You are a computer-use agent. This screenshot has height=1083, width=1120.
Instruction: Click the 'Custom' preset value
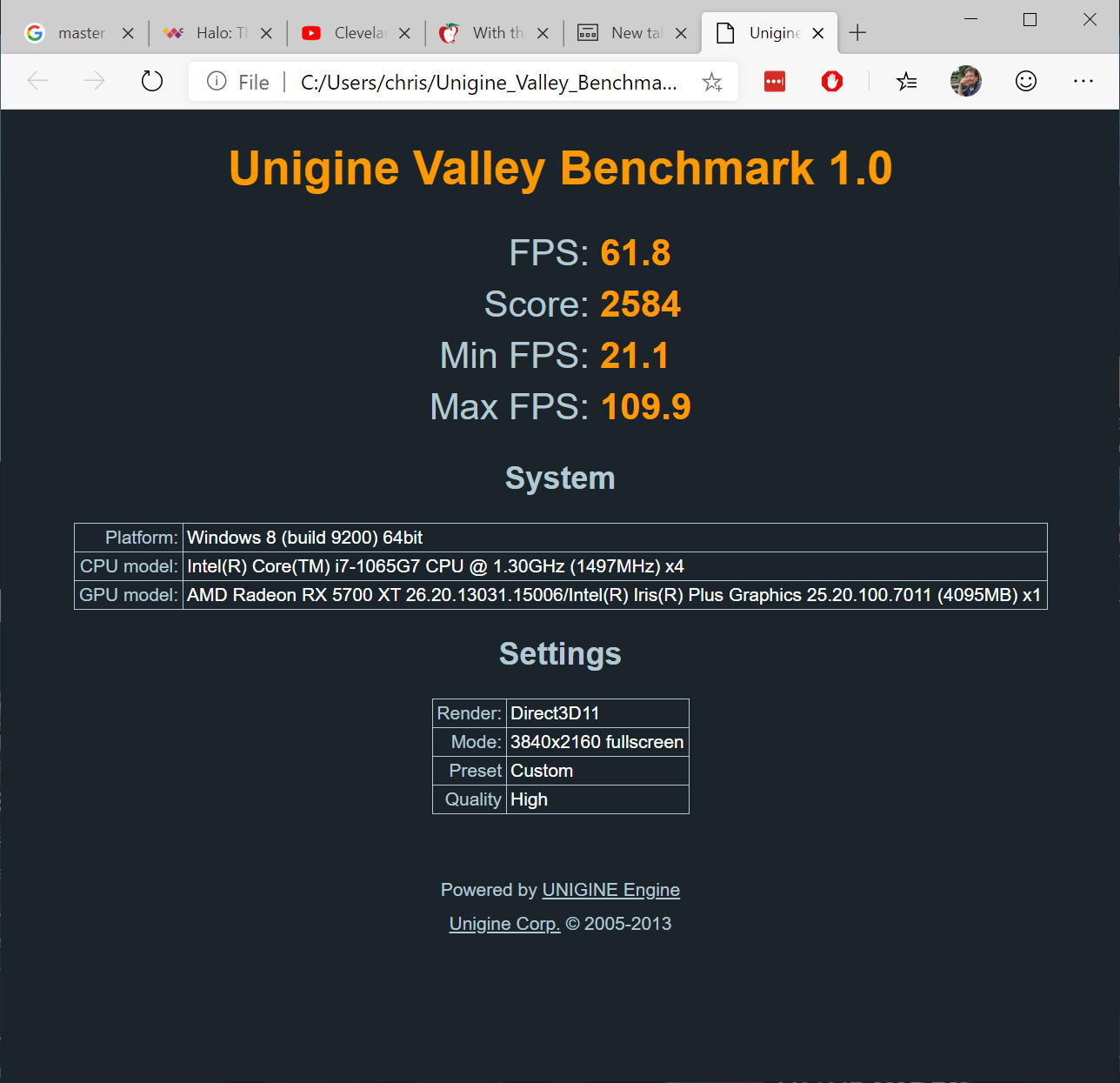click(597, 771)
